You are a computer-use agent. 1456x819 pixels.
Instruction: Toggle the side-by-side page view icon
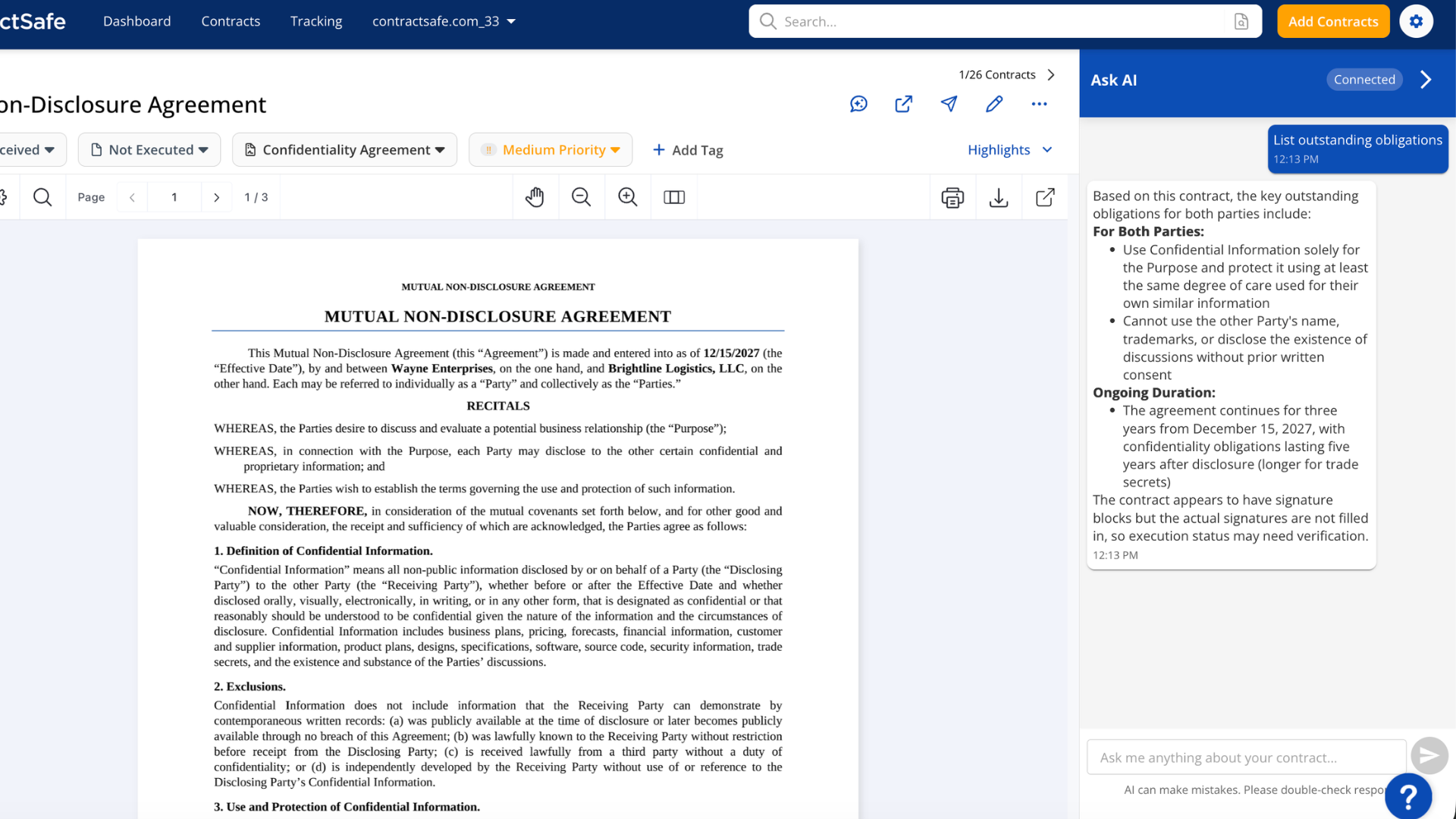pyautogui.click(x=674, y=197)
